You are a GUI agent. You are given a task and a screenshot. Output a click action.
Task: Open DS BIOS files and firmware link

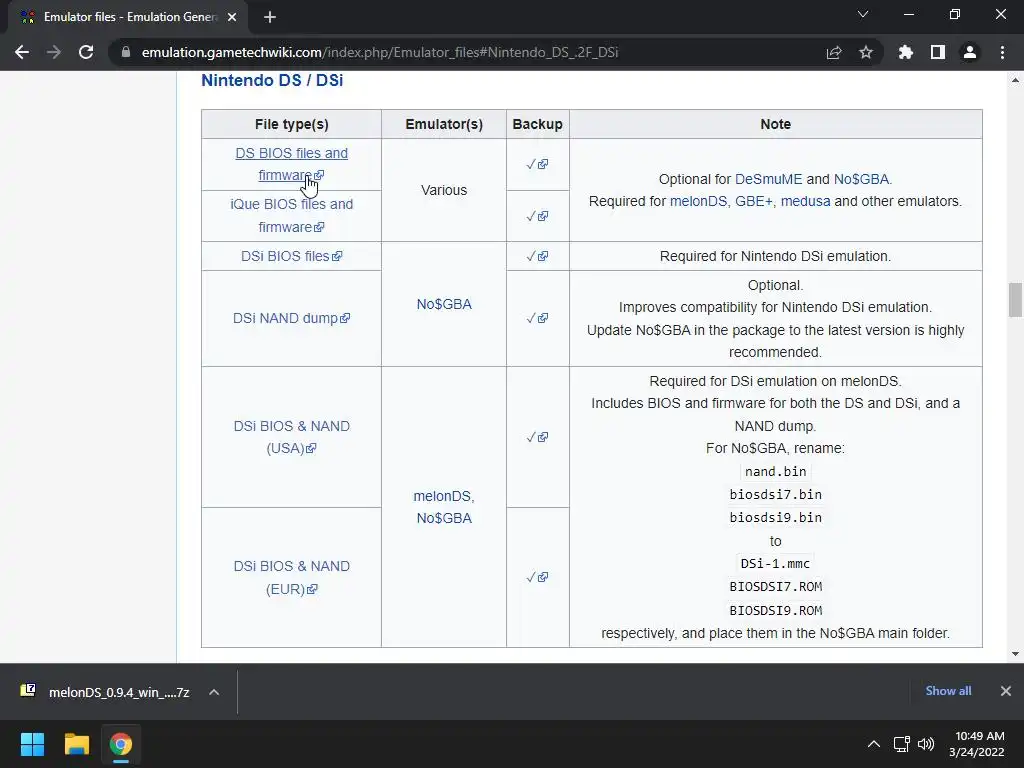291,164
